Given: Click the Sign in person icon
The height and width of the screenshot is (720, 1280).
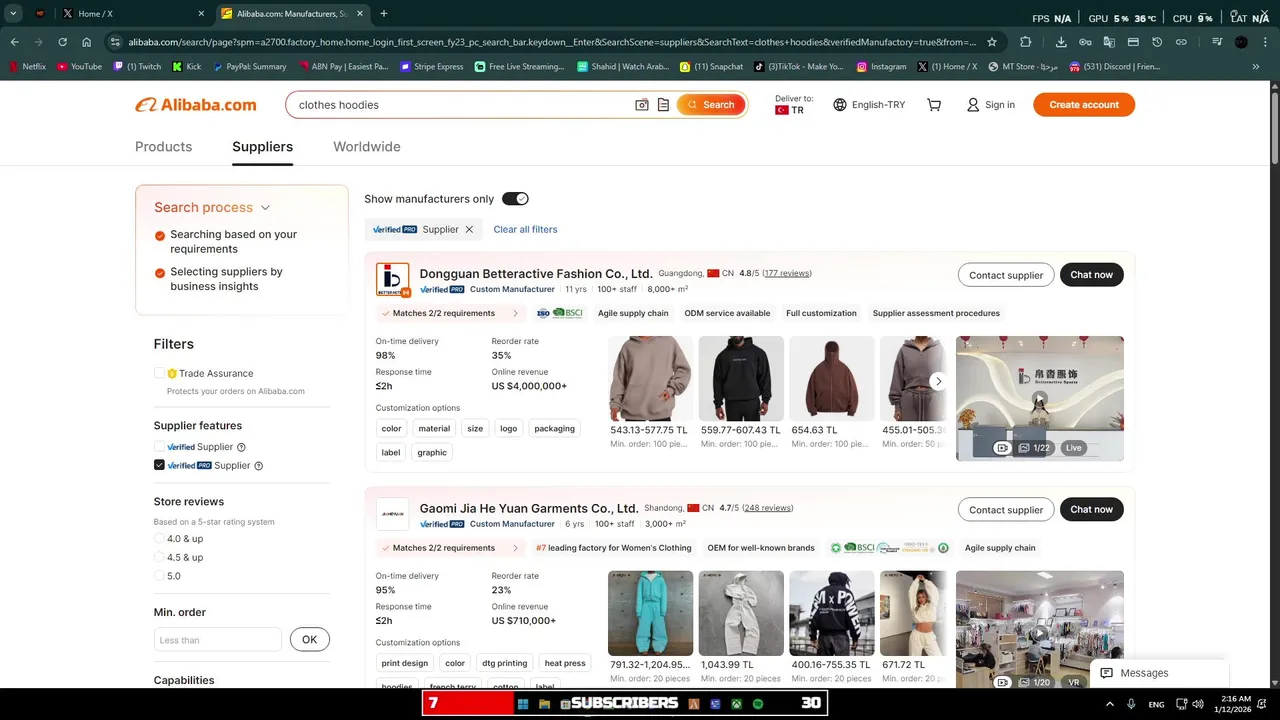Looking at the screenshot, I should coord(973,105).
